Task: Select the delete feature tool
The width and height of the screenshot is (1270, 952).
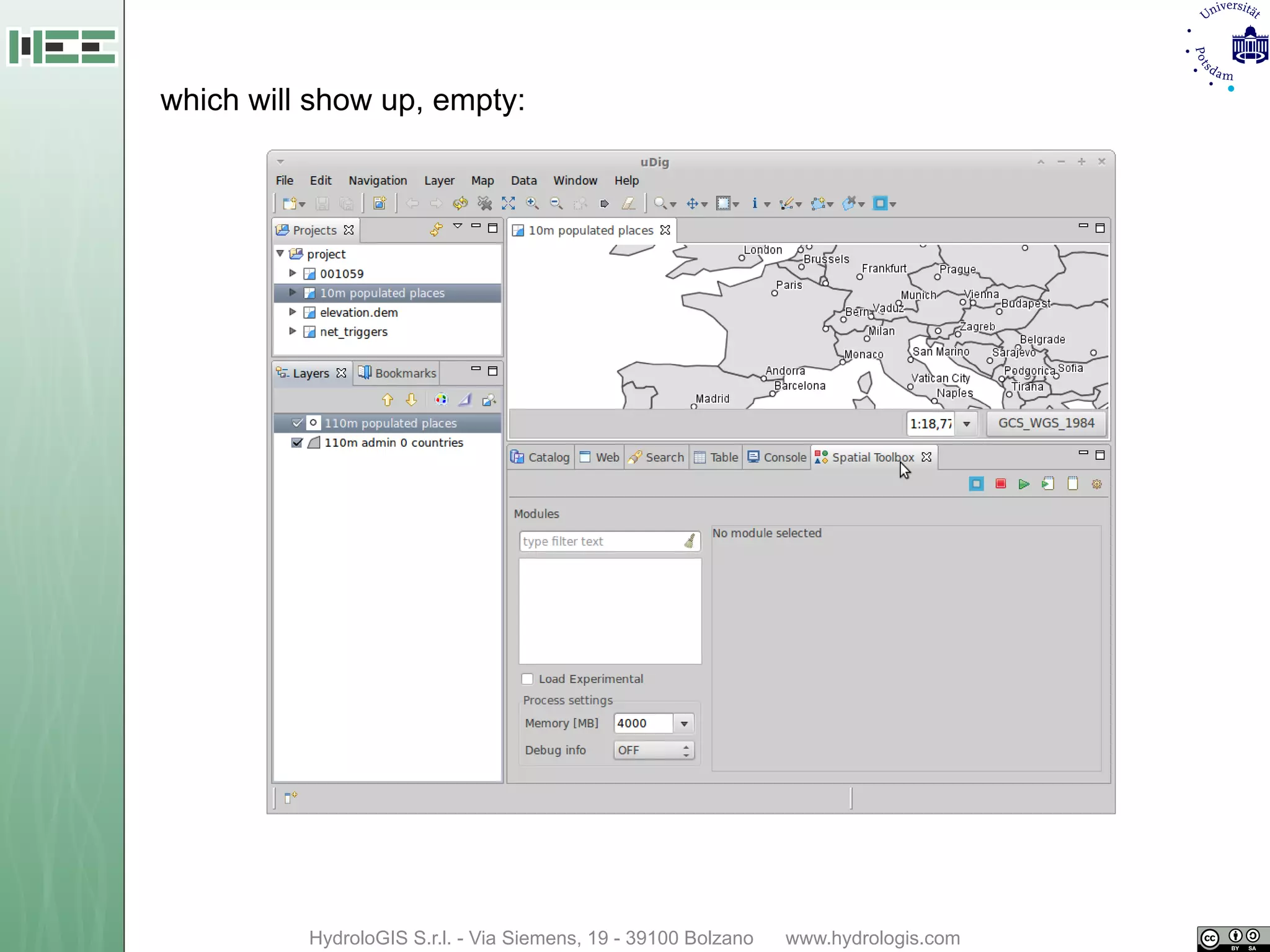Action: (850, 203)
